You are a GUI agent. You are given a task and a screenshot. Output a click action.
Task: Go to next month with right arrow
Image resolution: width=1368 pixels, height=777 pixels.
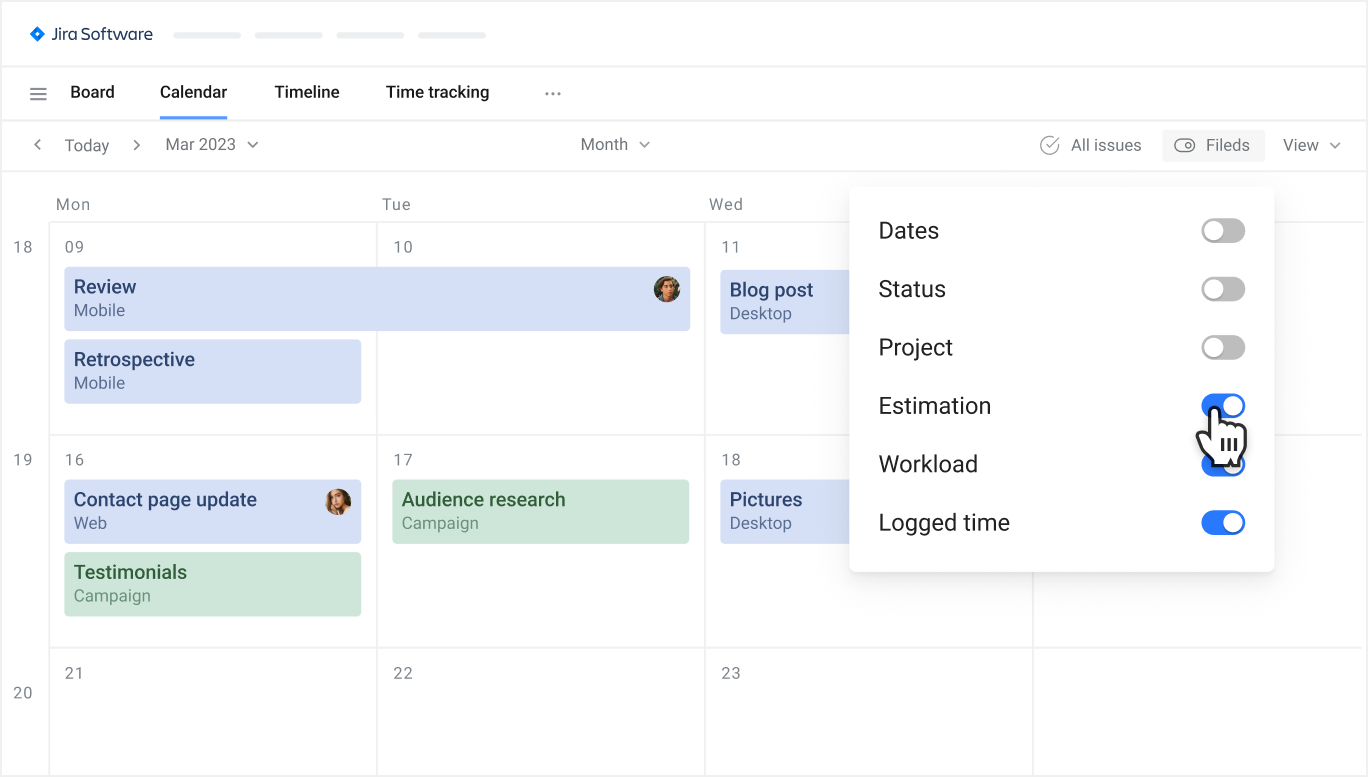[137, 145]
